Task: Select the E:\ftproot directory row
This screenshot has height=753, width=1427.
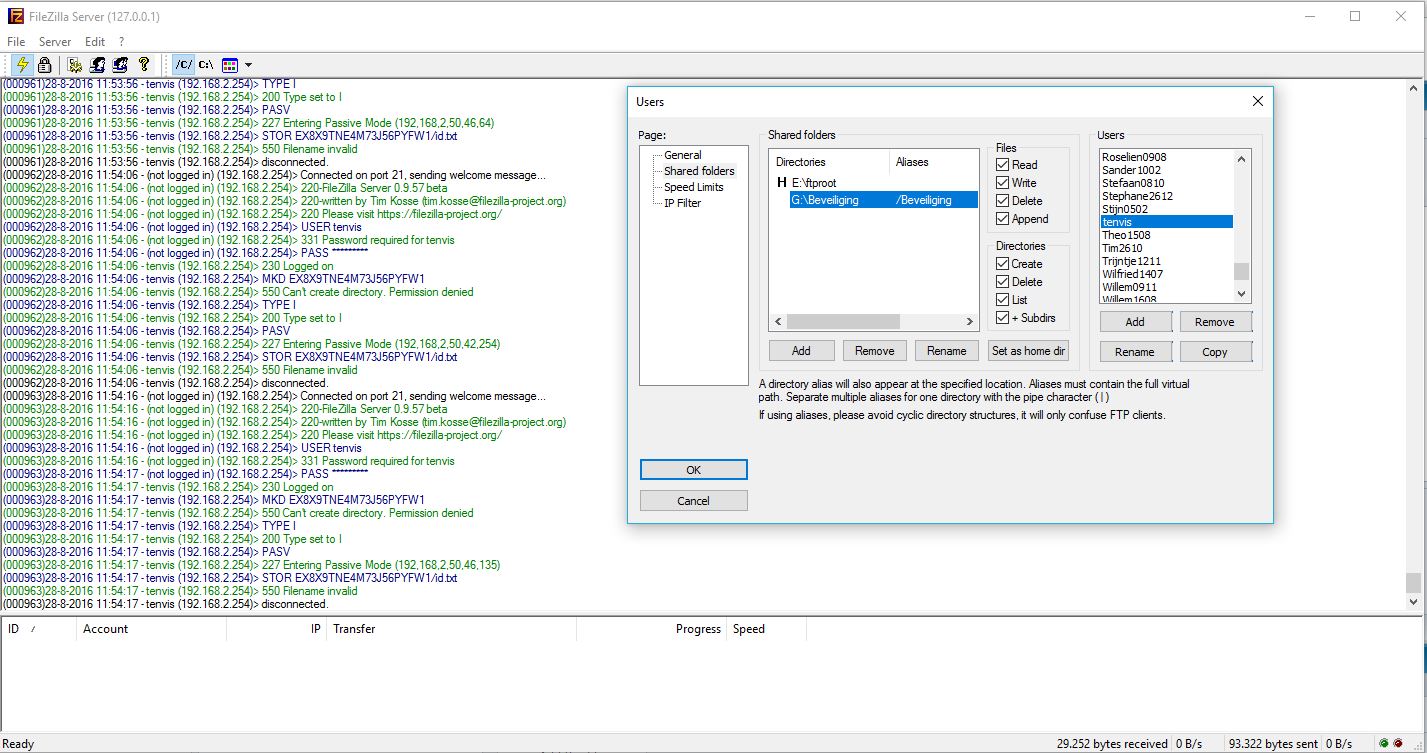Action: [x=874, y=184]
